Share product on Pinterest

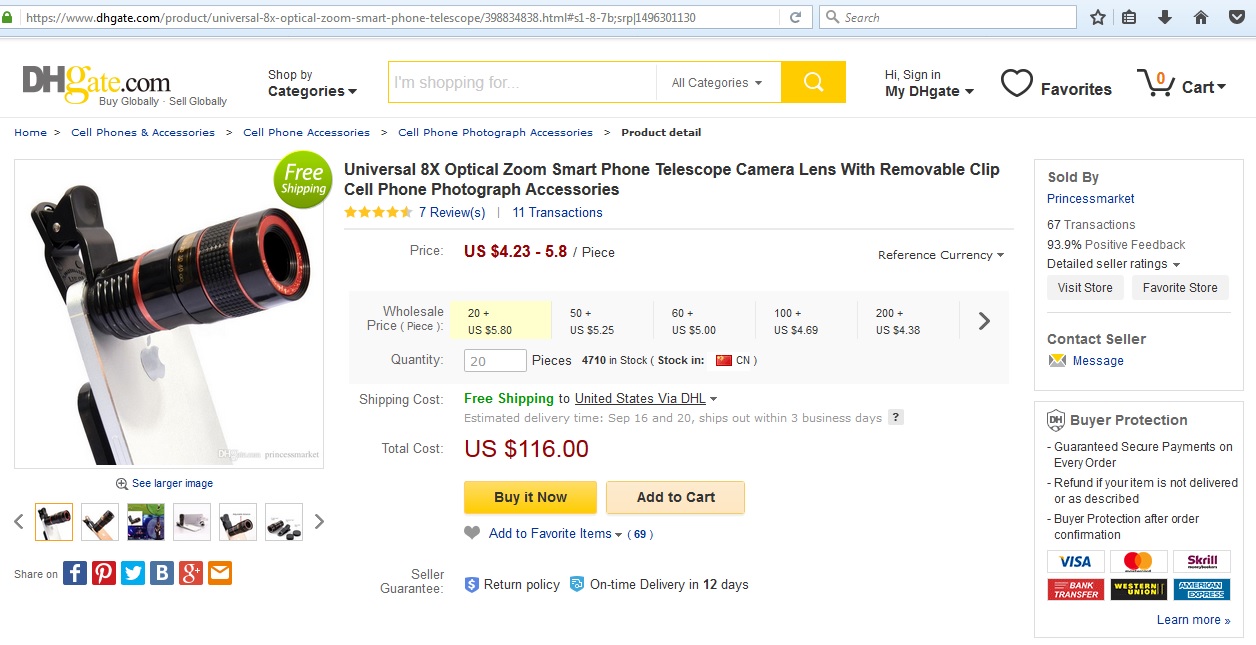(104, 573)
